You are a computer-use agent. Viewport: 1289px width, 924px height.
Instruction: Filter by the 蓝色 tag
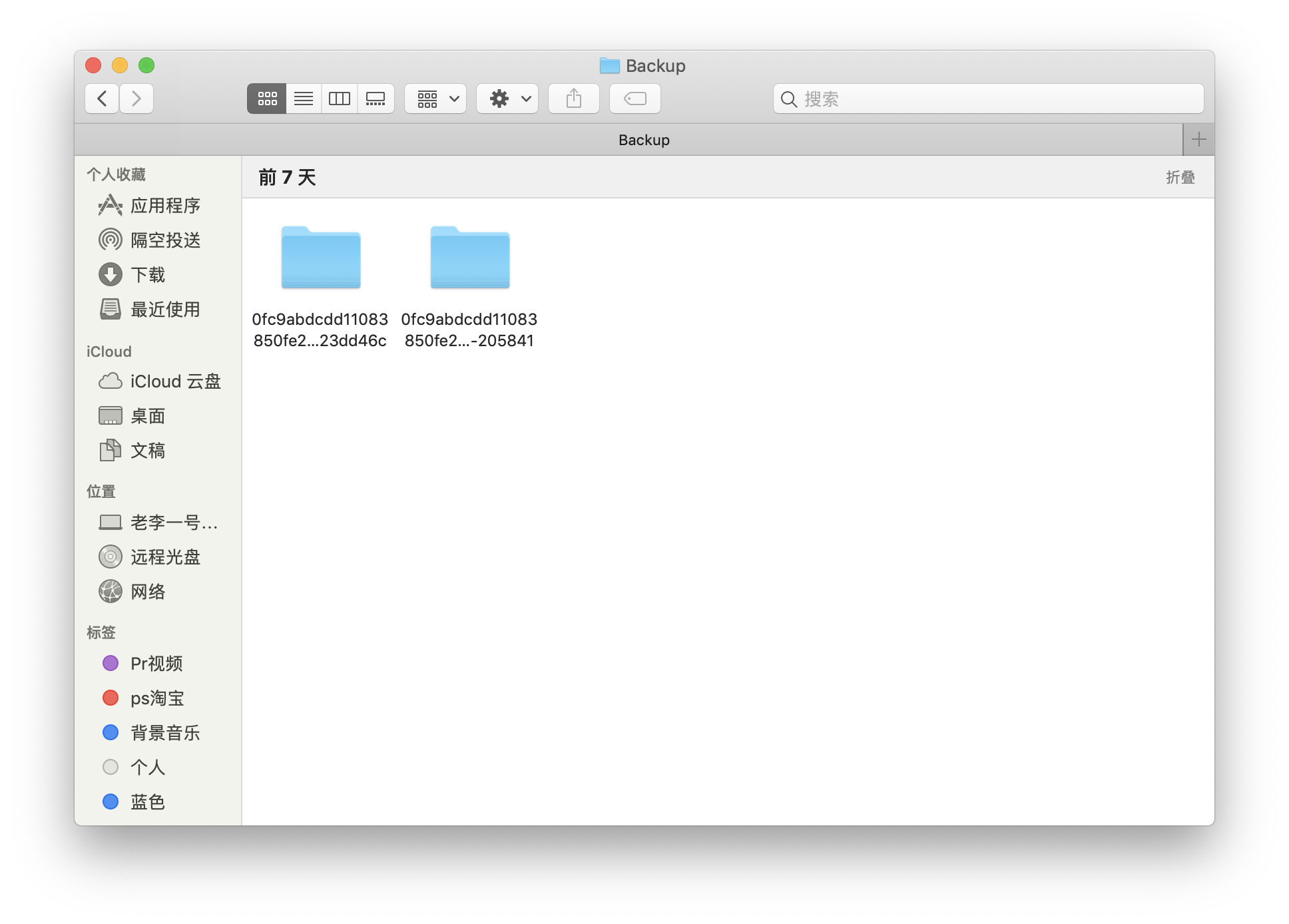pyautogui.click(x=158, y=802)
